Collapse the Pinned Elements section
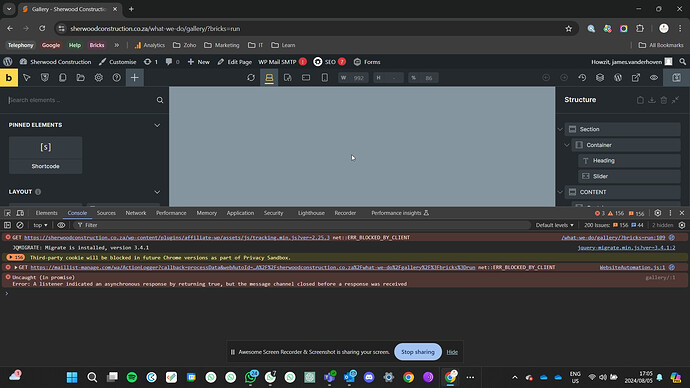690x388 pixels. (x=157, y=125)
